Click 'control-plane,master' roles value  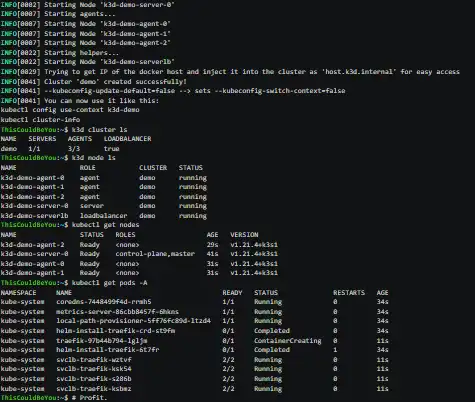155,254
